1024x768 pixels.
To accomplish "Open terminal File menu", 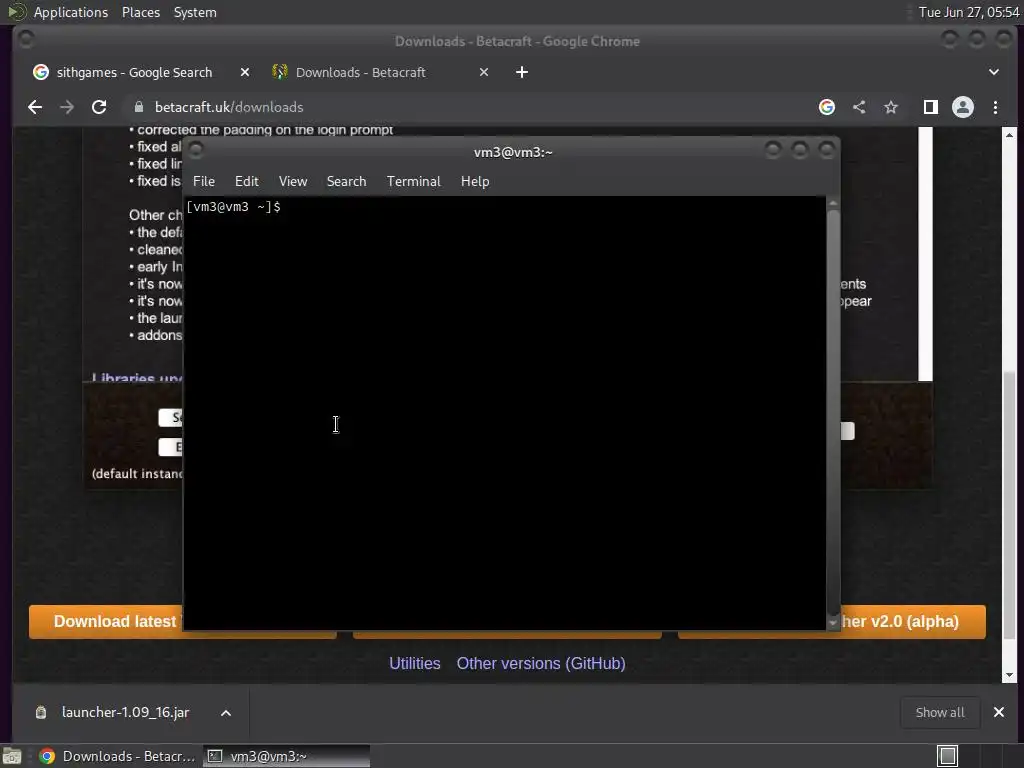I will pyautogui.click(x=204, y=182).
